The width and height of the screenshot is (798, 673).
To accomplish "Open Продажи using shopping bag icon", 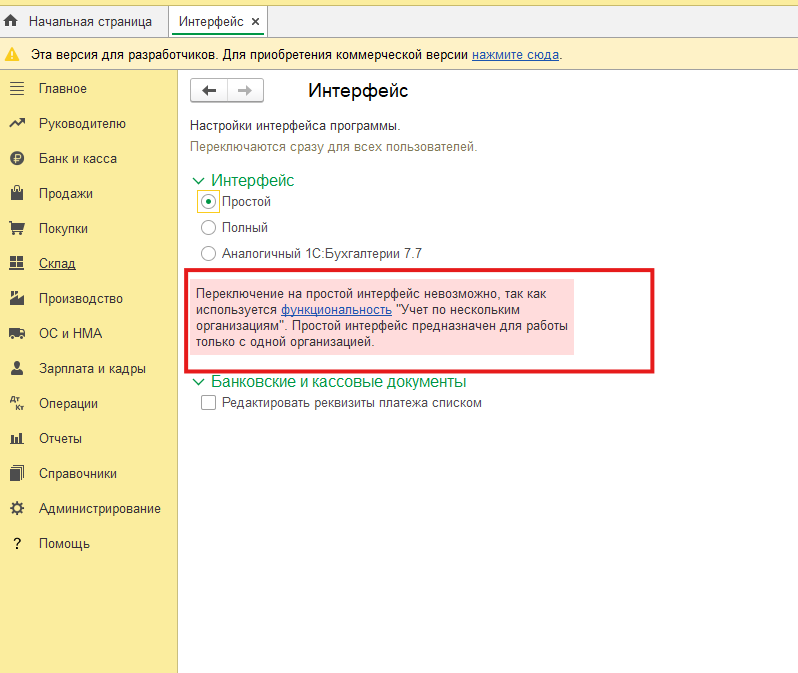I will click(x=16, y=194).
